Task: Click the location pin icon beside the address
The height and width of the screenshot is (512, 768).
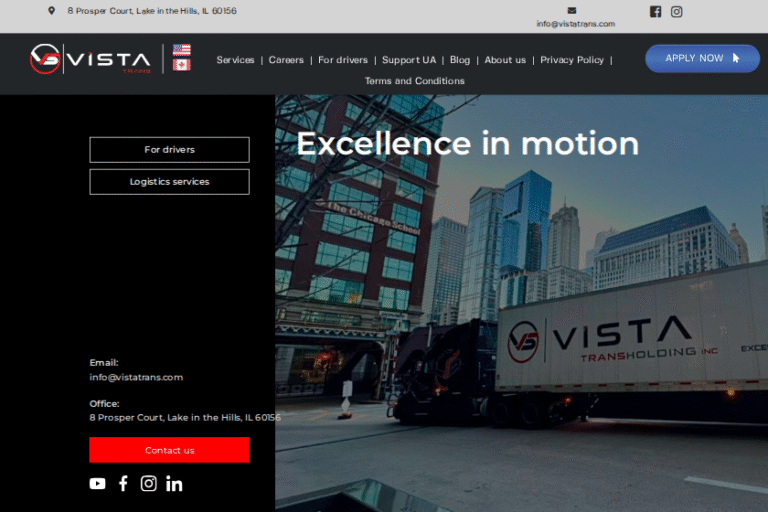Action: click(52, 11)
